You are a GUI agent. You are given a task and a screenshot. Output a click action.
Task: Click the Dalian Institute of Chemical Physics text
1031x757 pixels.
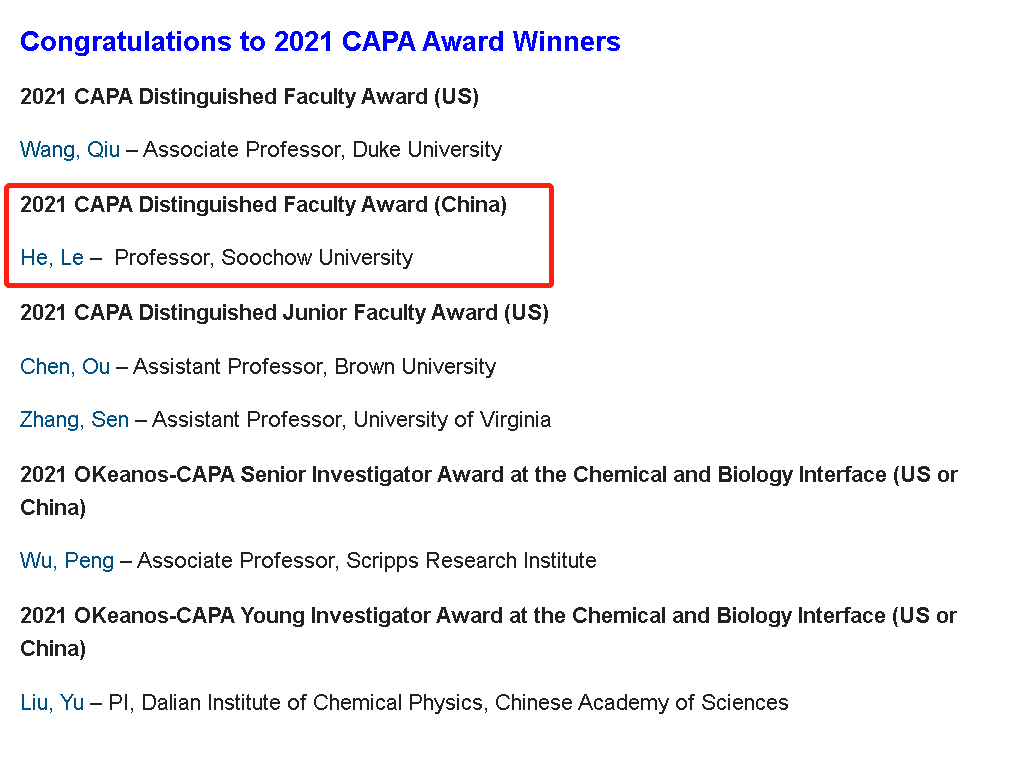click(314, 702)
